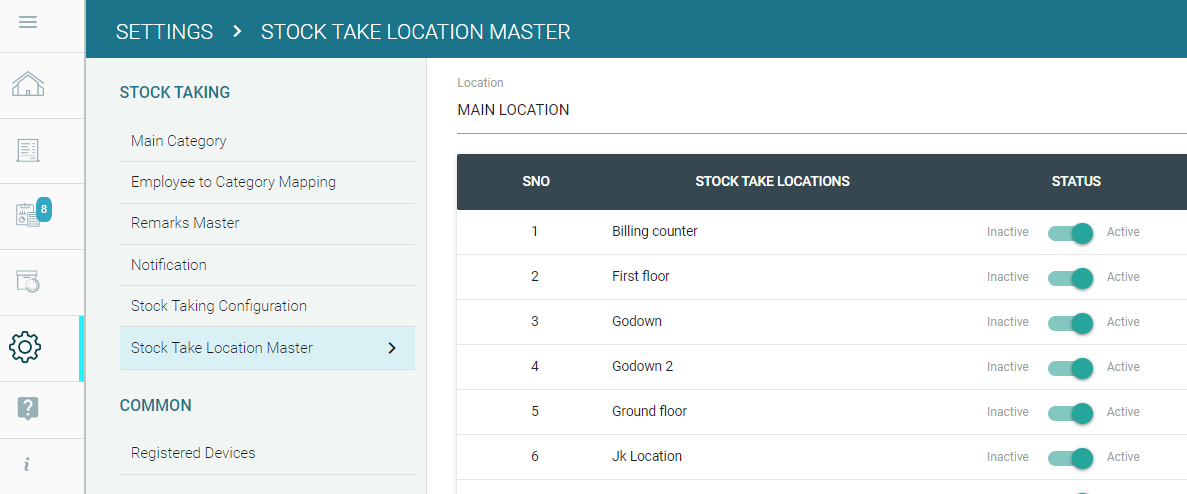Click the SETTINGS breadcrumb link
Viewport: 1187px width, 494px height.
click(164, 32)
